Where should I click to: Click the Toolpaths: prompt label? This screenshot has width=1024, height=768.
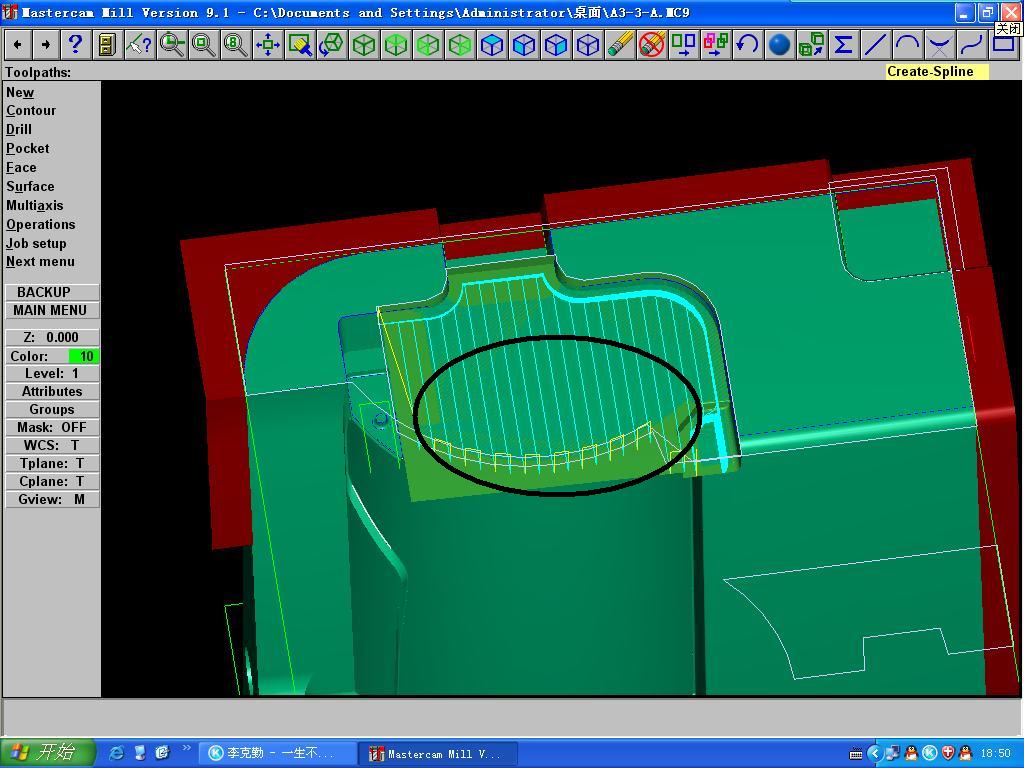38,72
